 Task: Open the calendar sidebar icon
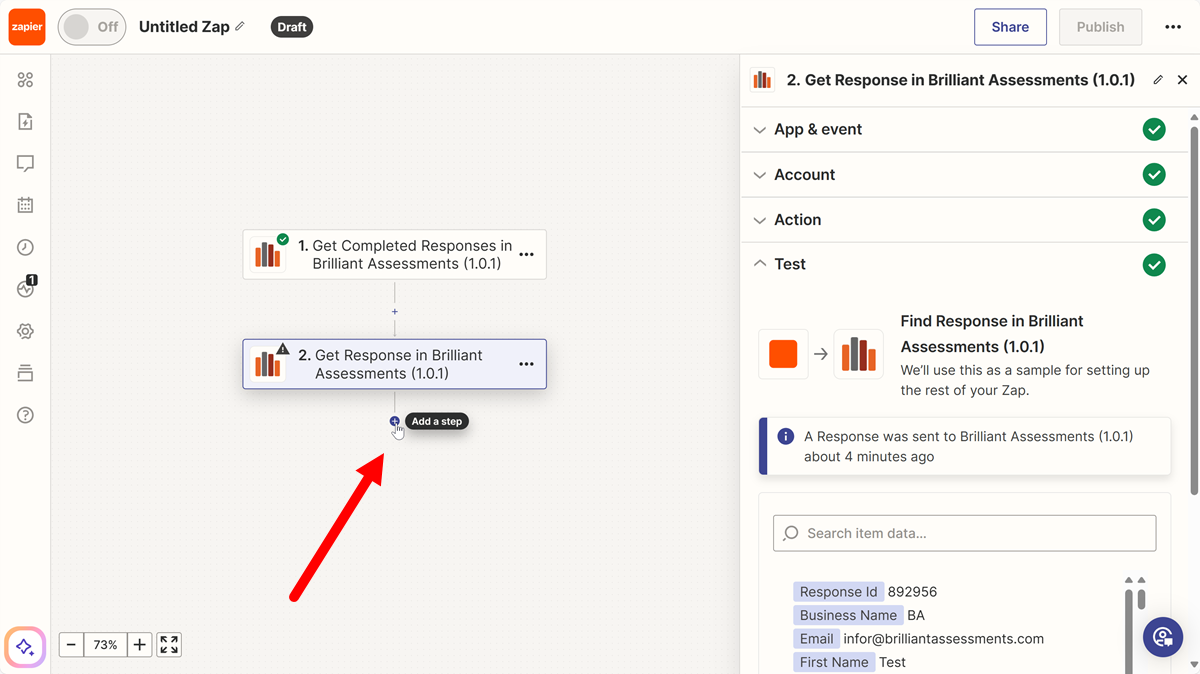point(26,205)
